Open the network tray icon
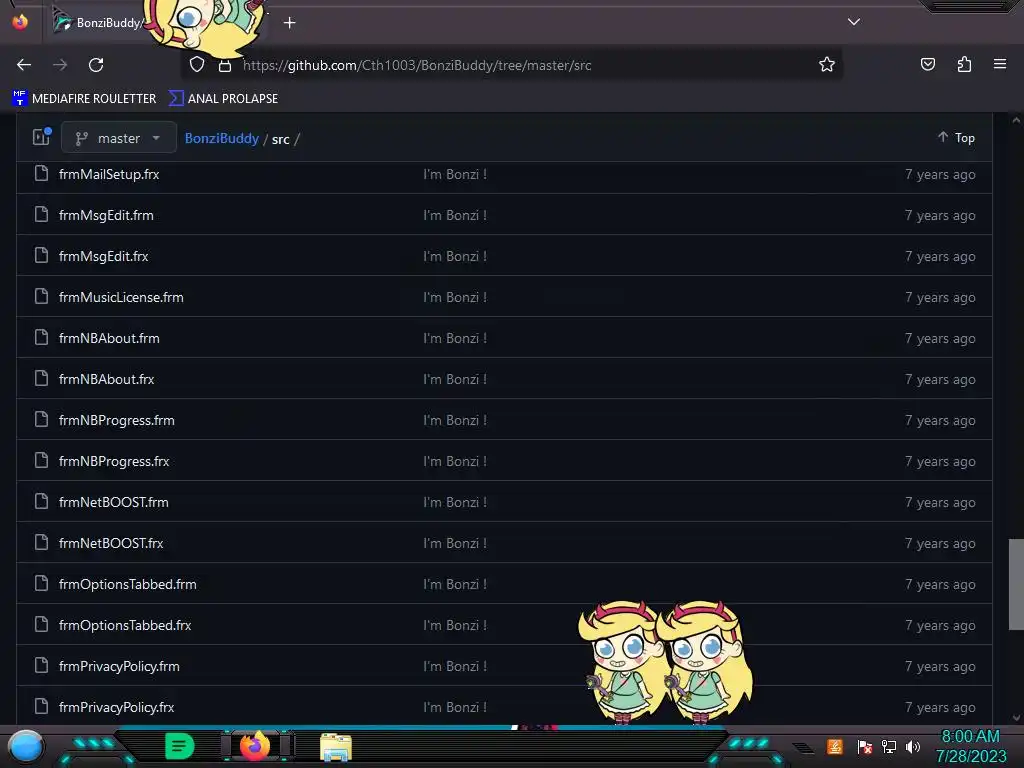The width and height of the screenshot is (1024, 768). point(889,746)
